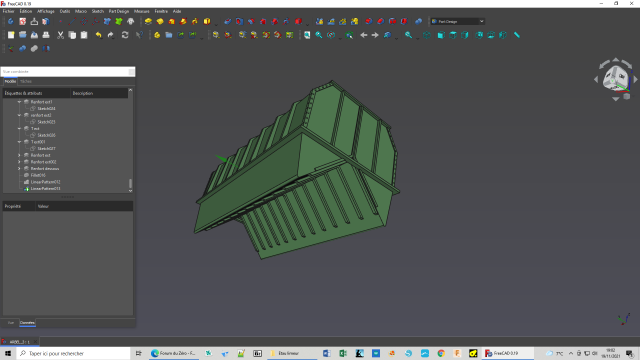640x360 pixels.
Task: Click the Windows taskbar search field
Action: point(73,353)
